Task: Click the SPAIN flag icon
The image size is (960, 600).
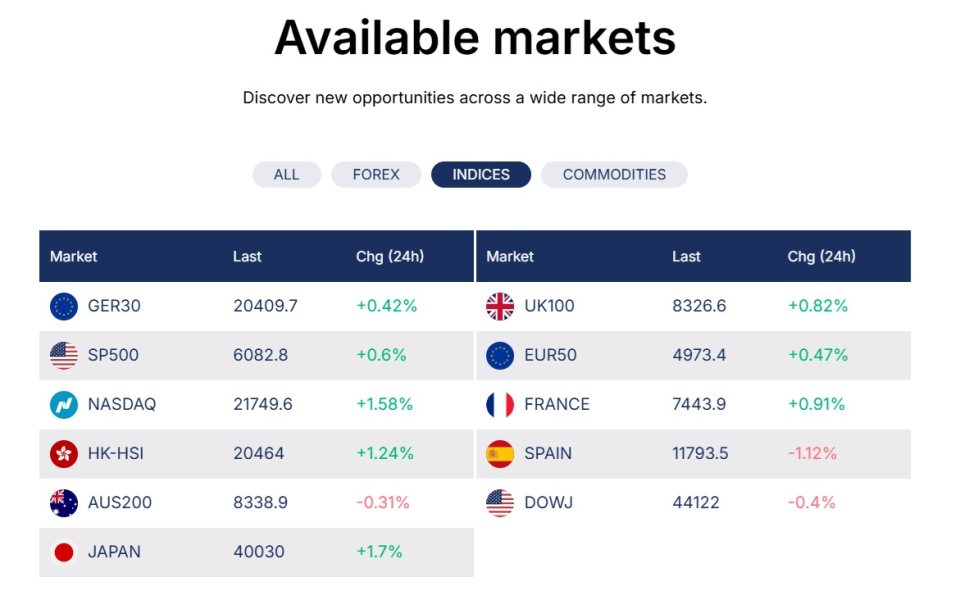Action: [500, 453]
